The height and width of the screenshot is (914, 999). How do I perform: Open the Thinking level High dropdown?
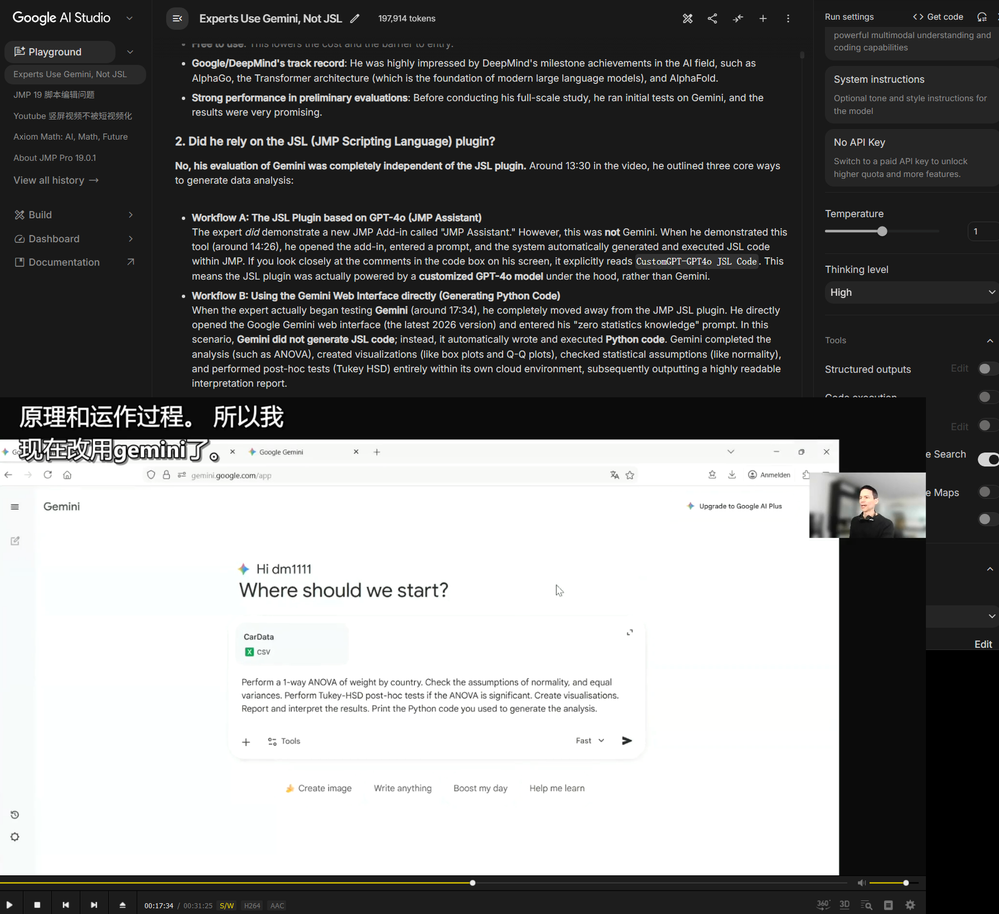coord(912,292)
